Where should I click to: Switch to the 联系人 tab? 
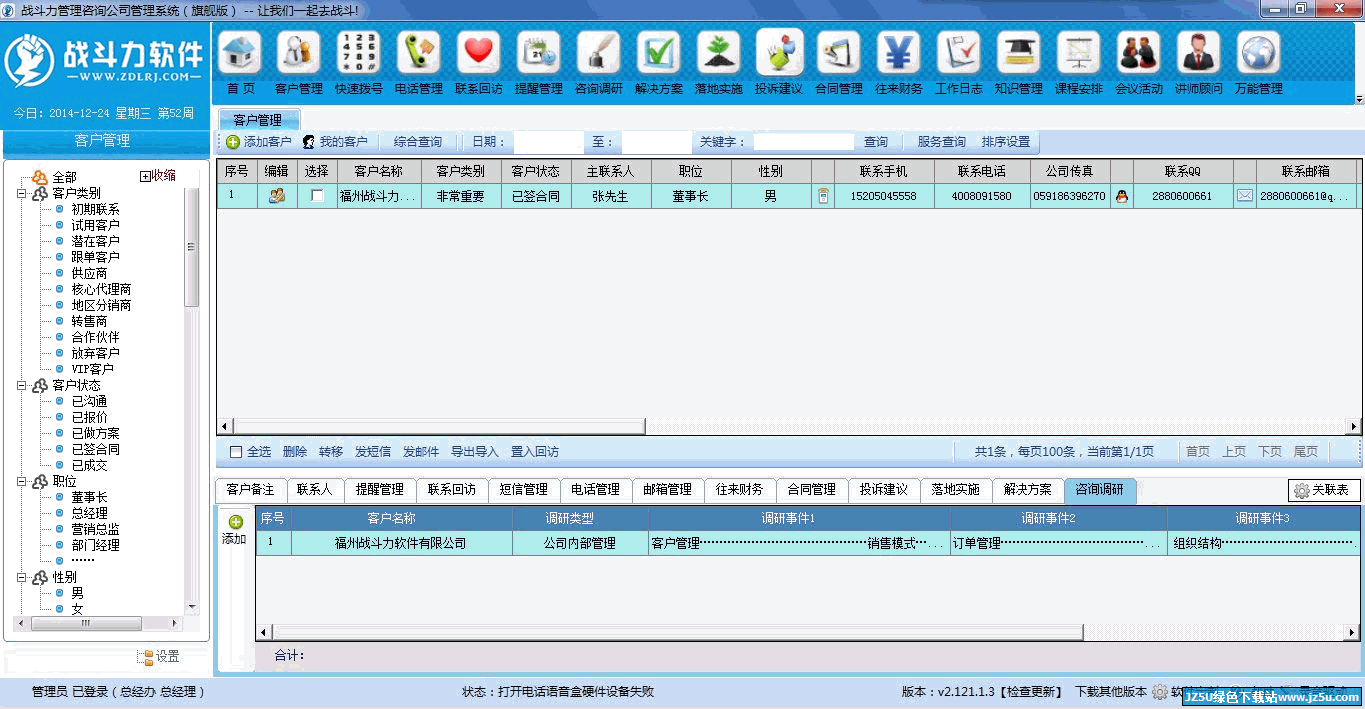click(314, 490)
